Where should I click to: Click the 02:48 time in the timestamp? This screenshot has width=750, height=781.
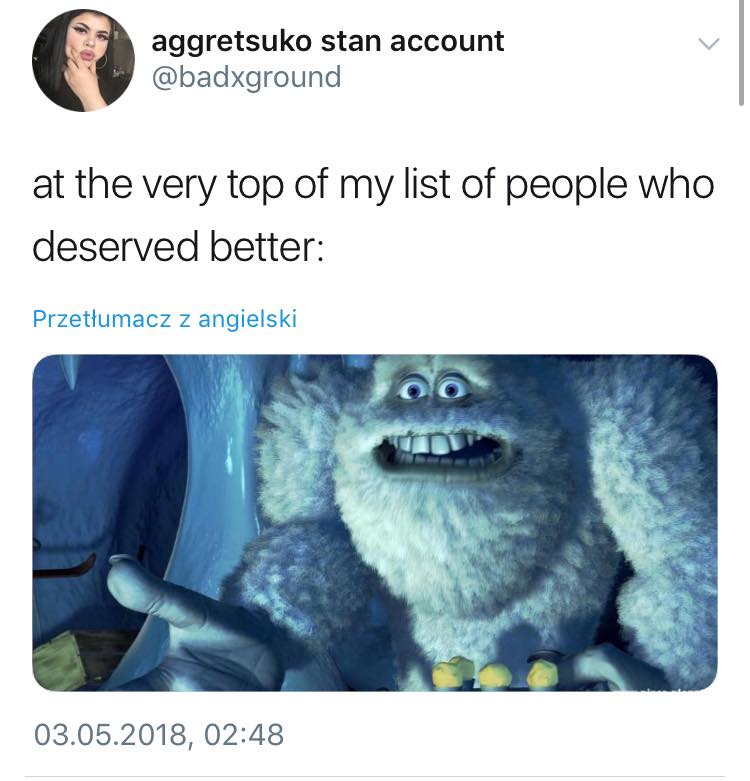click(244, 735)
